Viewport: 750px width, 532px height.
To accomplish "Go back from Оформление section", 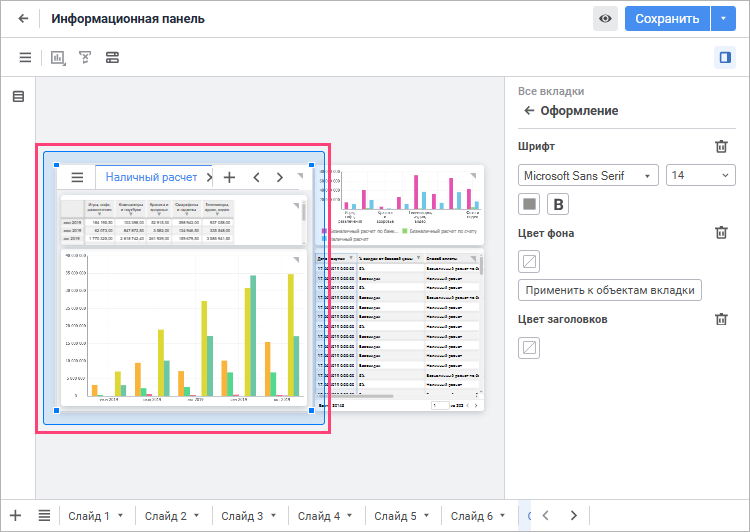I will pos(529,111).
